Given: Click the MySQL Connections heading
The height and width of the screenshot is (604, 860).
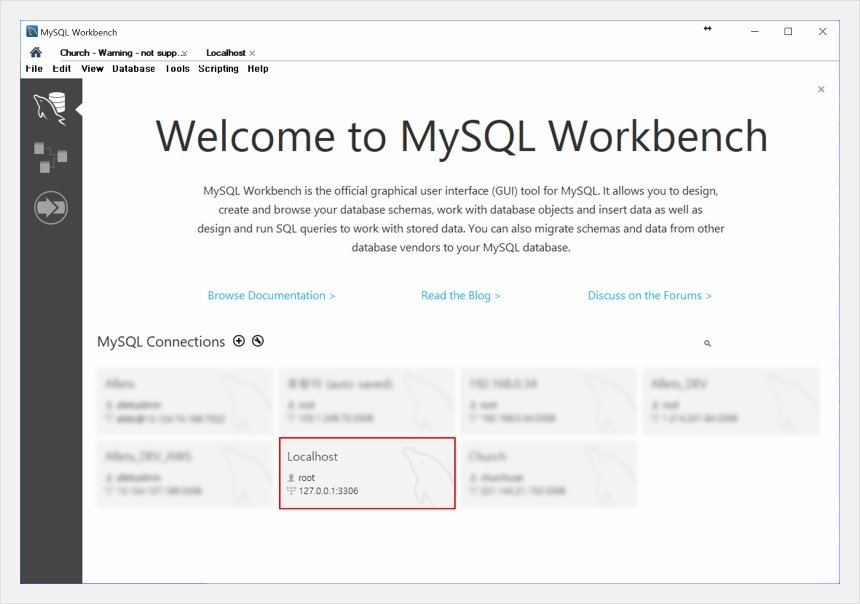Looking at the screenshot, I should [161, 342].
